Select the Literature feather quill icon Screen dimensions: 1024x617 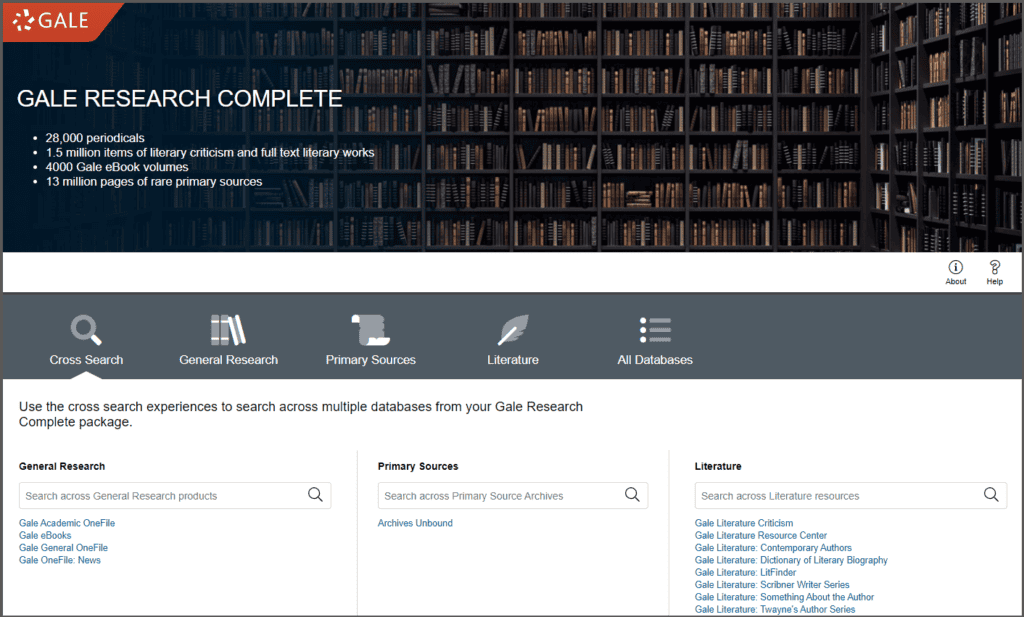pyautogui.click(x=513, y=330)
